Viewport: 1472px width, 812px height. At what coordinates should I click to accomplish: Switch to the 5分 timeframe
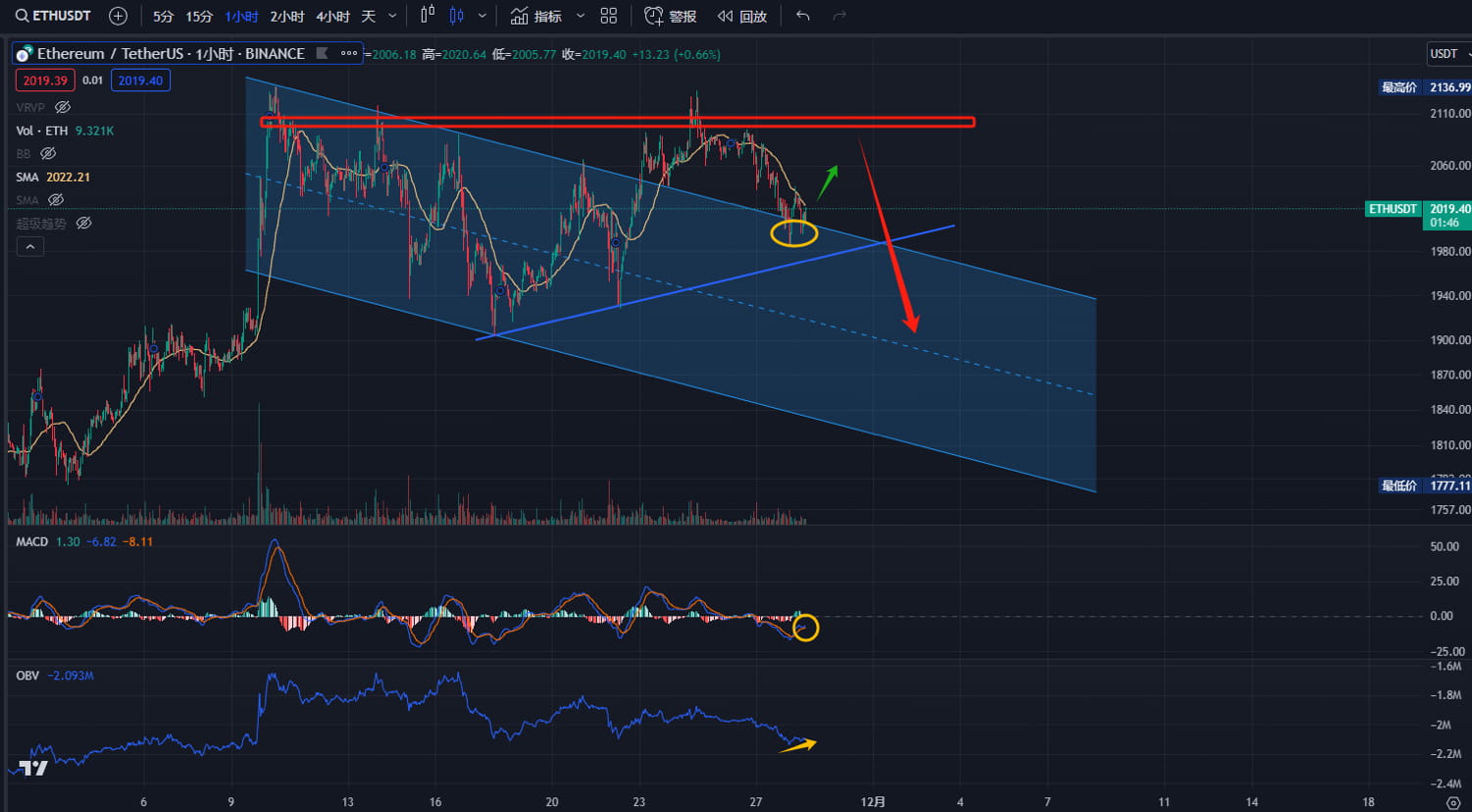(x=163, y=17)
